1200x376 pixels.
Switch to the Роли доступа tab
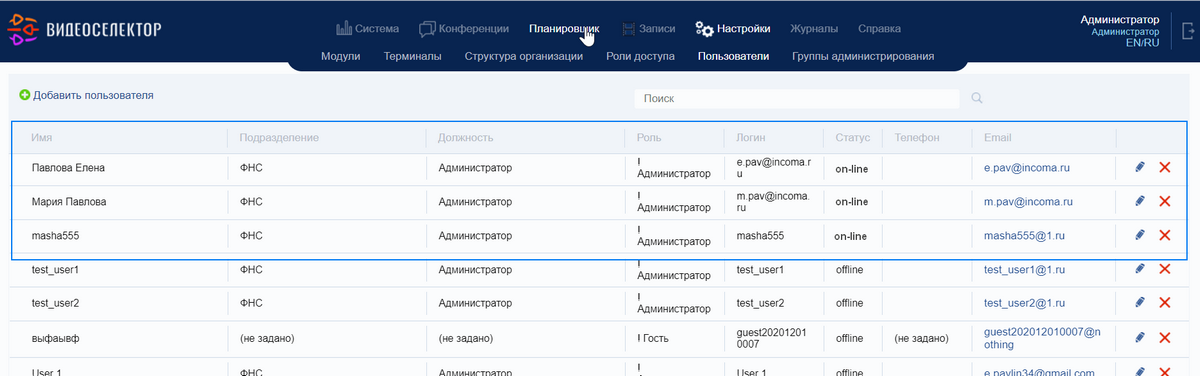pos(640,56)
